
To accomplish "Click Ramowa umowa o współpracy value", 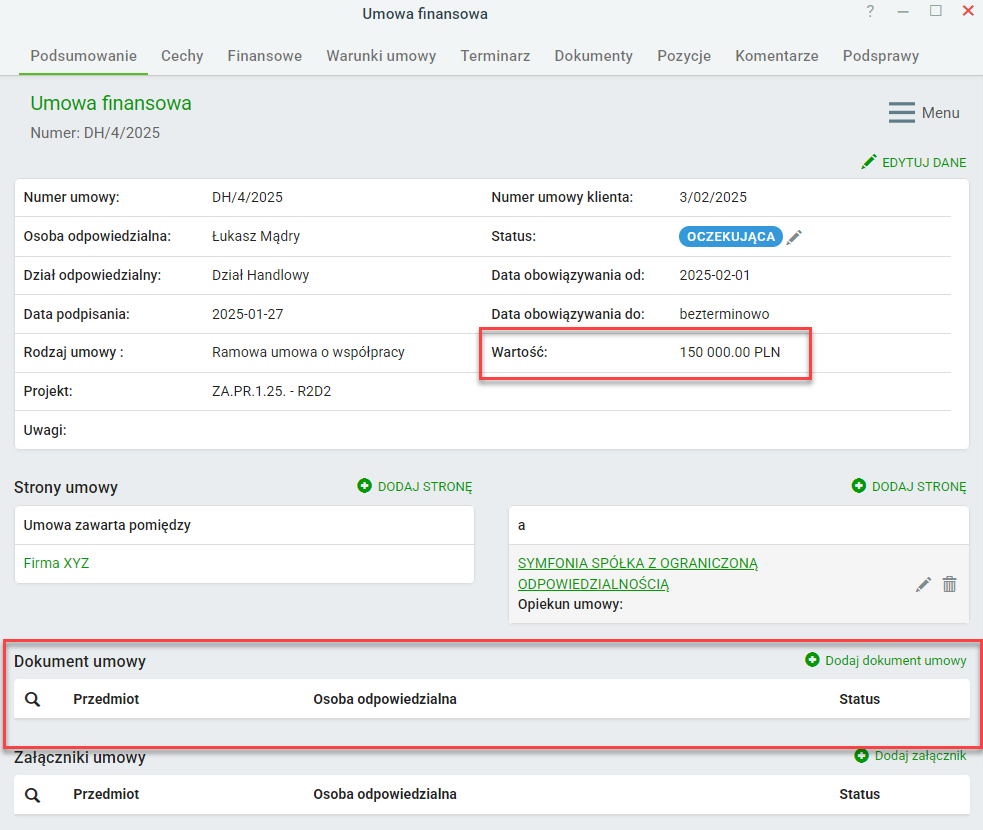I will click(308, 352).
